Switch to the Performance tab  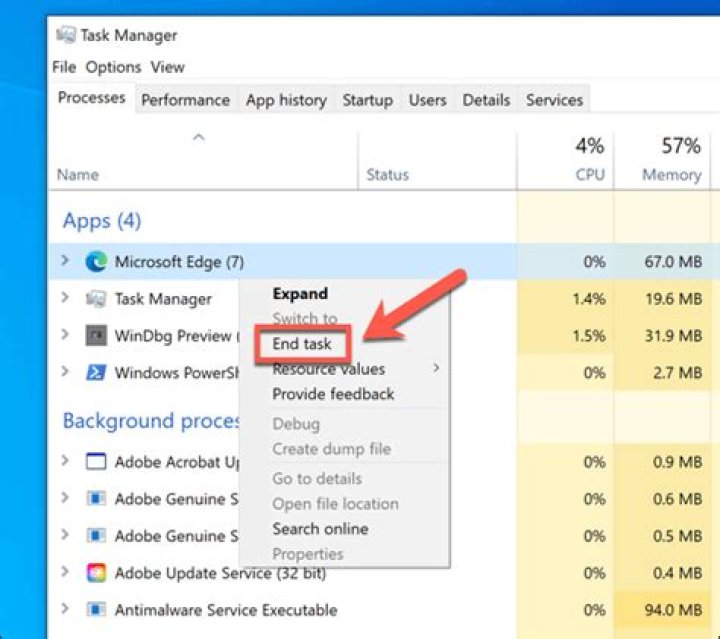(185, 100)
